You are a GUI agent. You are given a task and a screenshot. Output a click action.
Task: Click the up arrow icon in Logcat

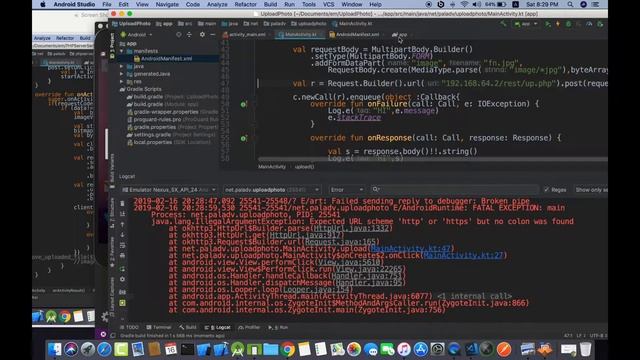[x=122, y=224]
